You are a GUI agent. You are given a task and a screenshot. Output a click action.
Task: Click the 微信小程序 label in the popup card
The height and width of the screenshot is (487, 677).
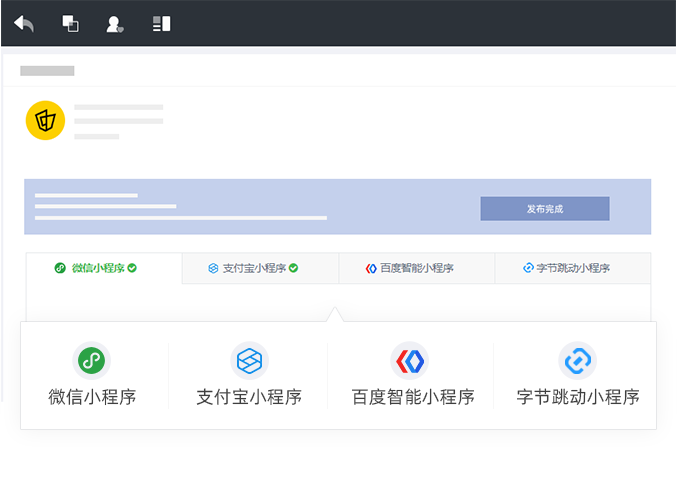(x=92, y=397)
